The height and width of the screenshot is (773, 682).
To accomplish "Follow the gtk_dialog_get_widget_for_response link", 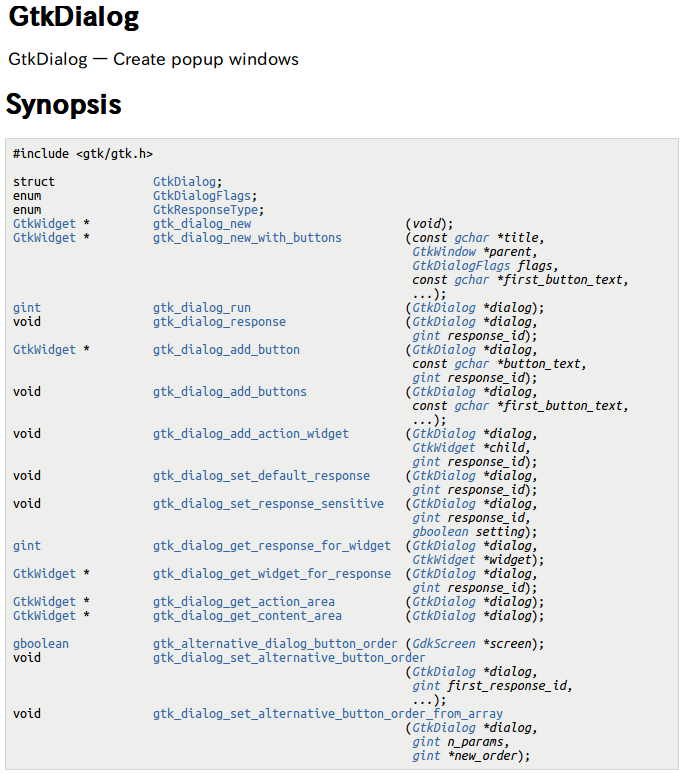I will (272, 574).
